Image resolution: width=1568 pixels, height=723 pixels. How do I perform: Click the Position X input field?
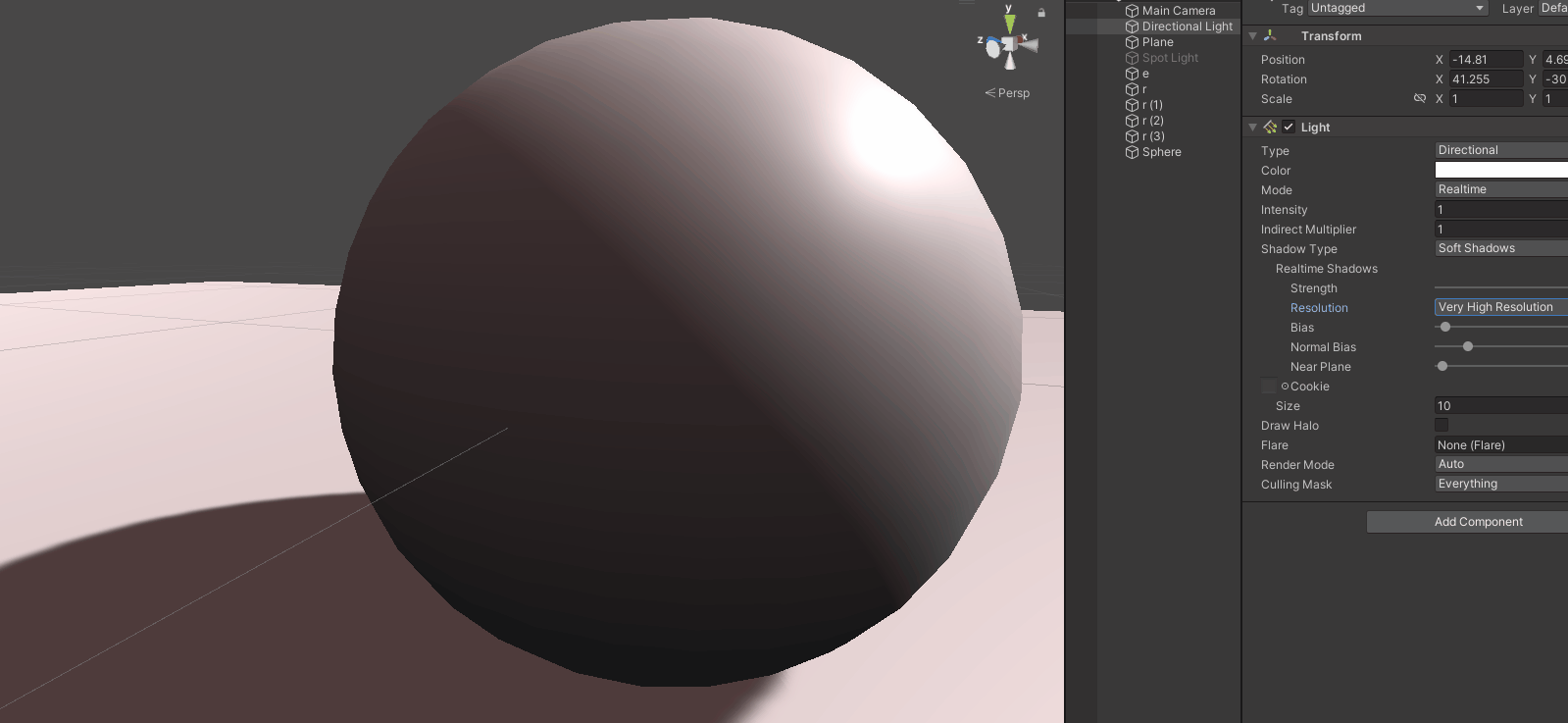1487,60
